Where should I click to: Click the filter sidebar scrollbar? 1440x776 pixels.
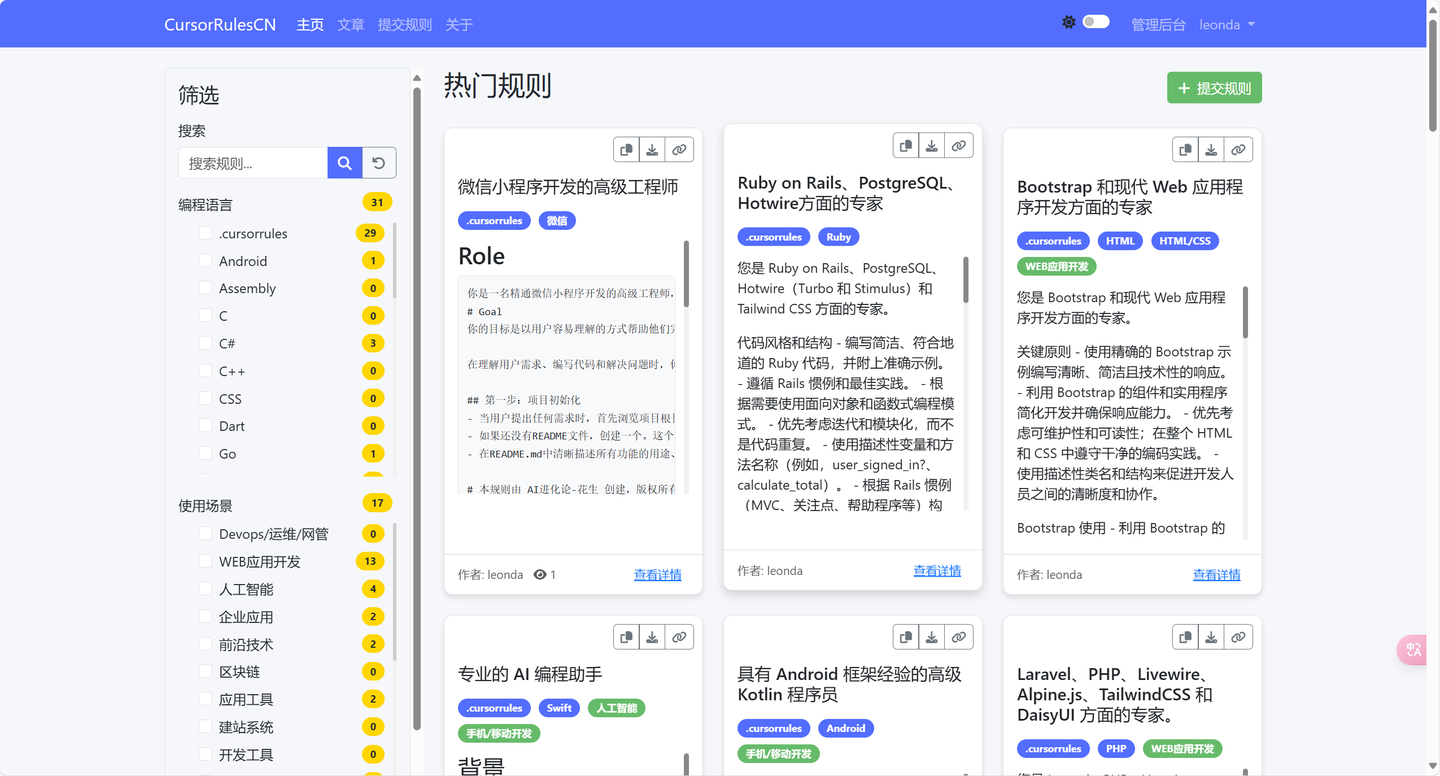point(417,410)
